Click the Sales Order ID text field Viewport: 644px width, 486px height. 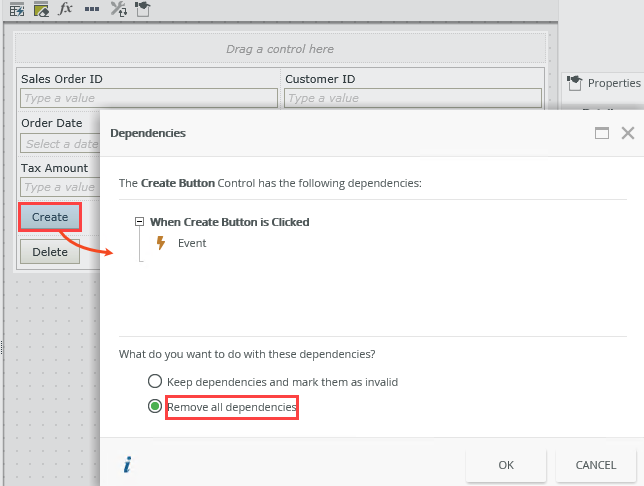[x=149, y=98]
